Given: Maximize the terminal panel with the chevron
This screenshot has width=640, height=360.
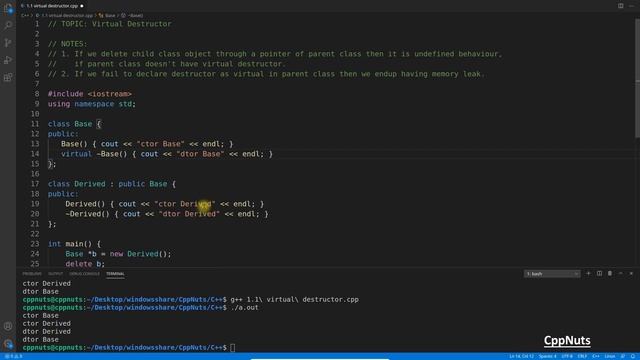Looking at the screenshot, I should pyautogui.click(x=620, y=273).
